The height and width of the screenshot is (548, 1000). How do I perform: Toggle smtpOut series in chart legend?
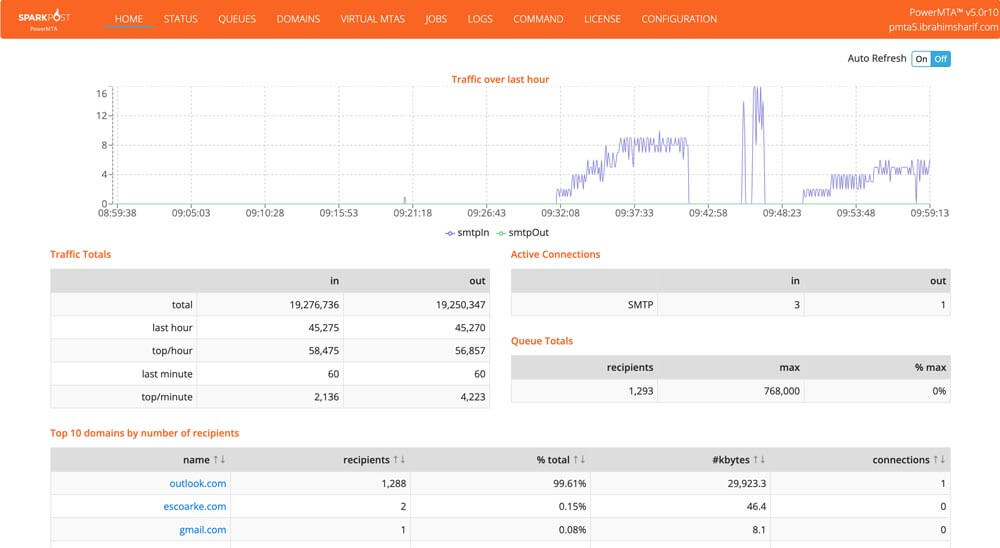(522, 233)
